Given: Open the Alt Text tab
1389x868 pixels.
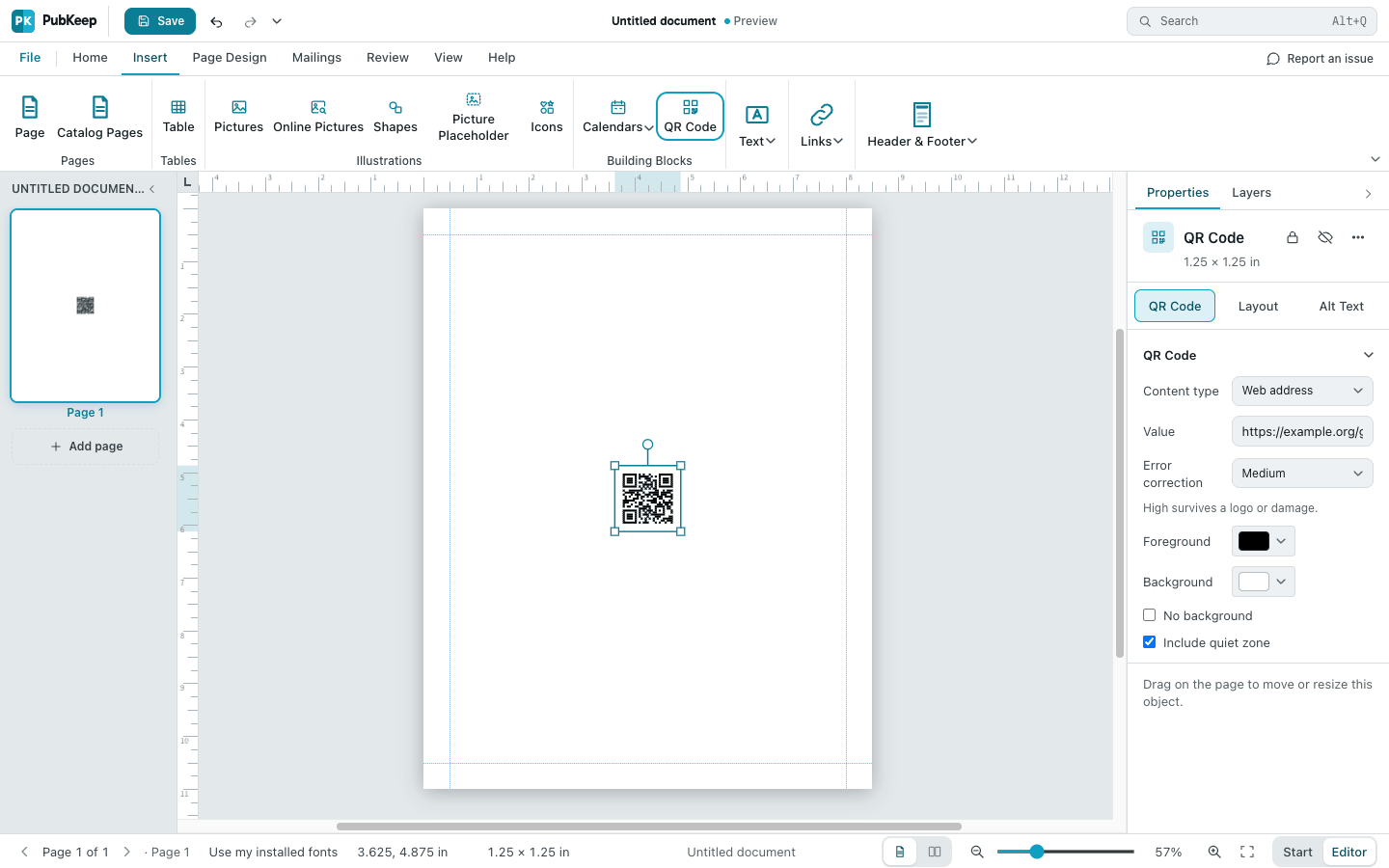Looking at the screenshot, I should point(1341,306).
